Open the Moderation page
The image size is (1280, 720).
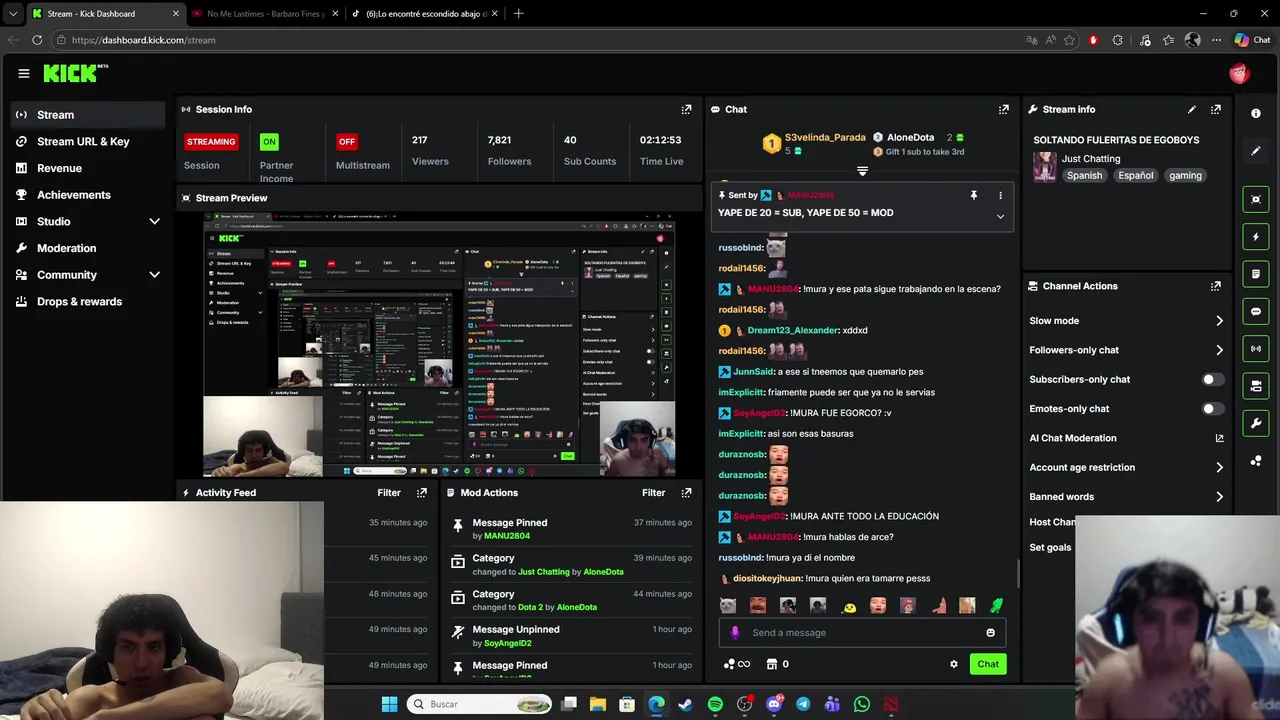(x=88, y=248)
